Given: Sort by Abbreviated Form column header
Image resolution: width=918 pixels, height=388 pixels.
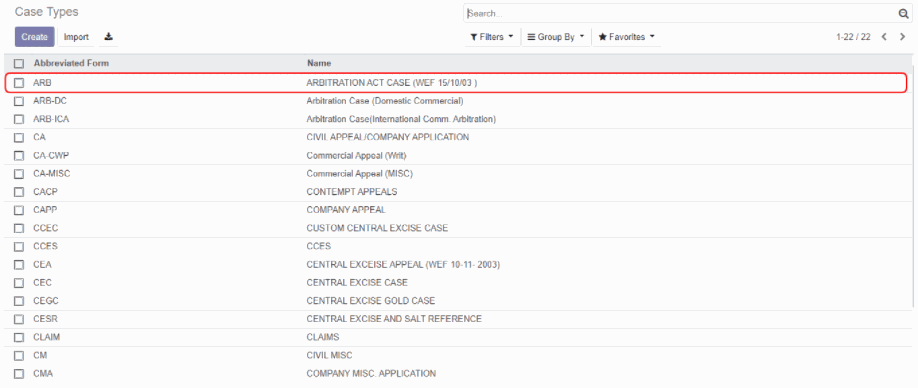Looking at the screenshot, I should pos(71,63).
